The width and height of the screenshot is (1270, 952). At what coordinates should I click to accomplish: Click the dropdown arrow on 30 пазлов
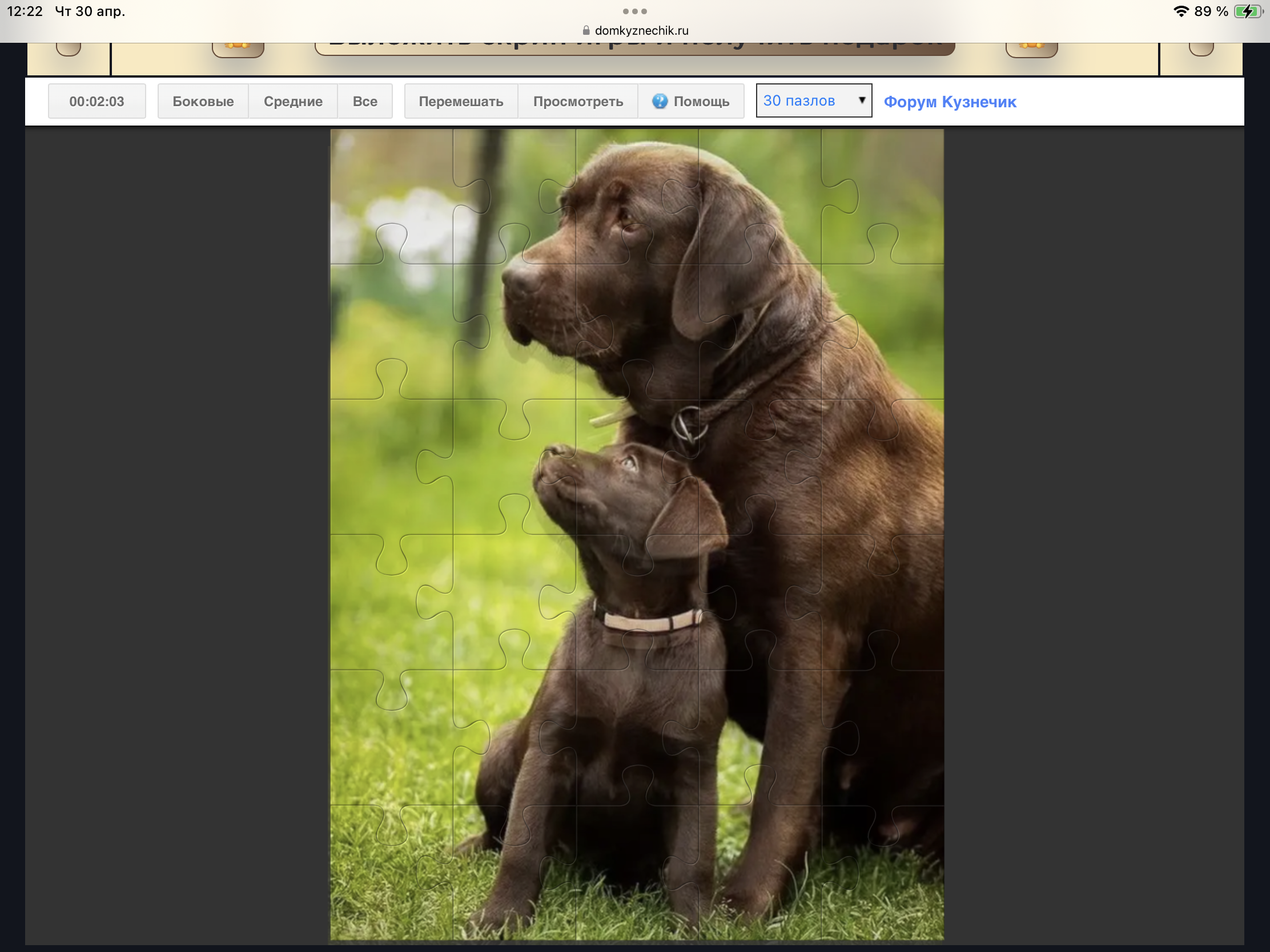tap(861, 100)
